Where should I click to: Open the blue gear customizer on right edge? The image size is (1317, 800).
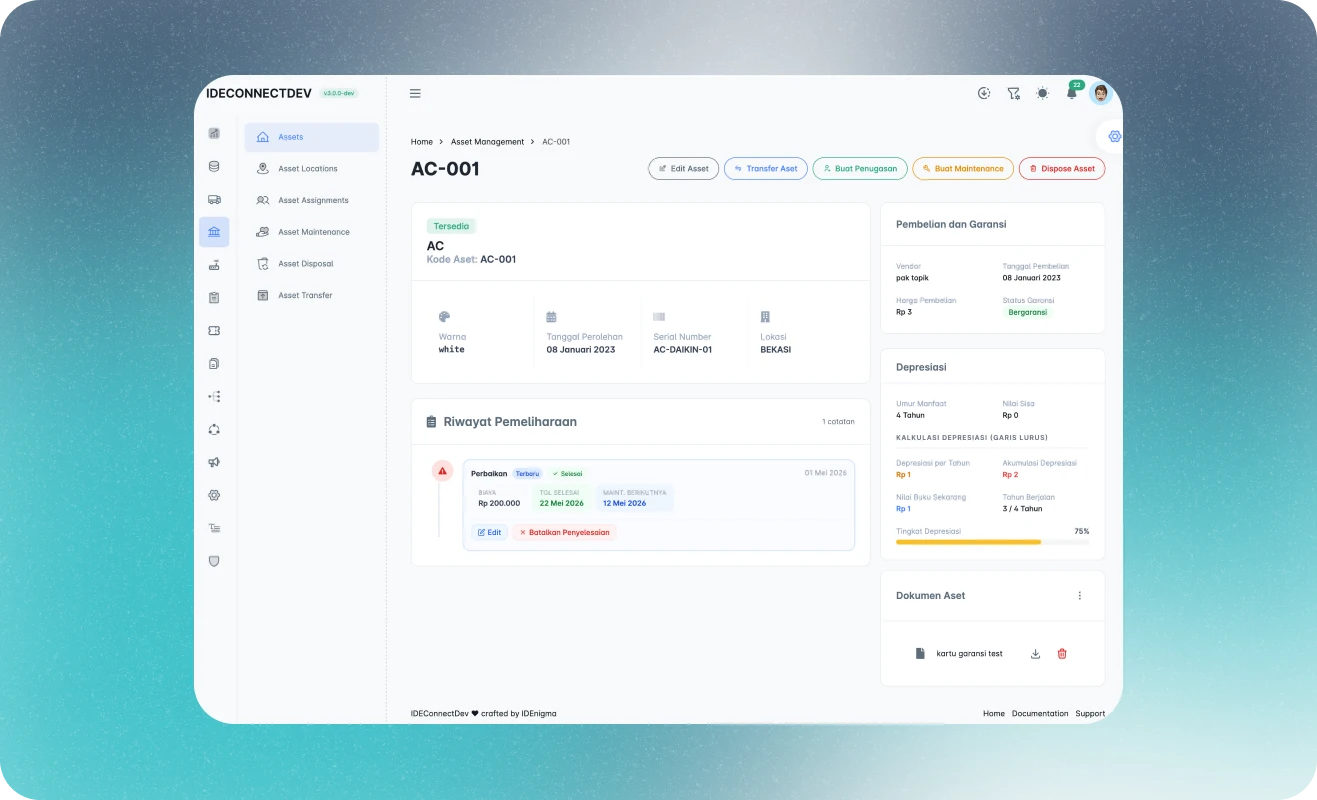tap(1115, 136)
